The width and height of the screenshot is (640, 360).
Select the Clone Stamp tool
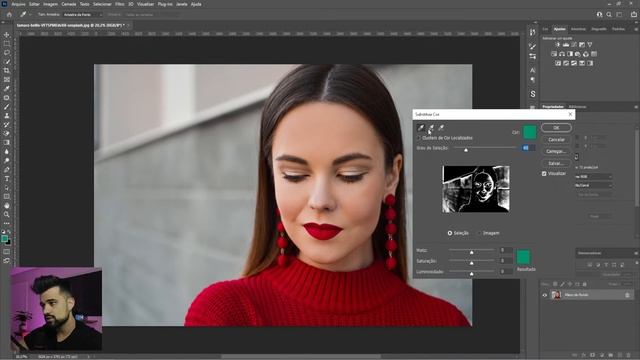(7, 116)
